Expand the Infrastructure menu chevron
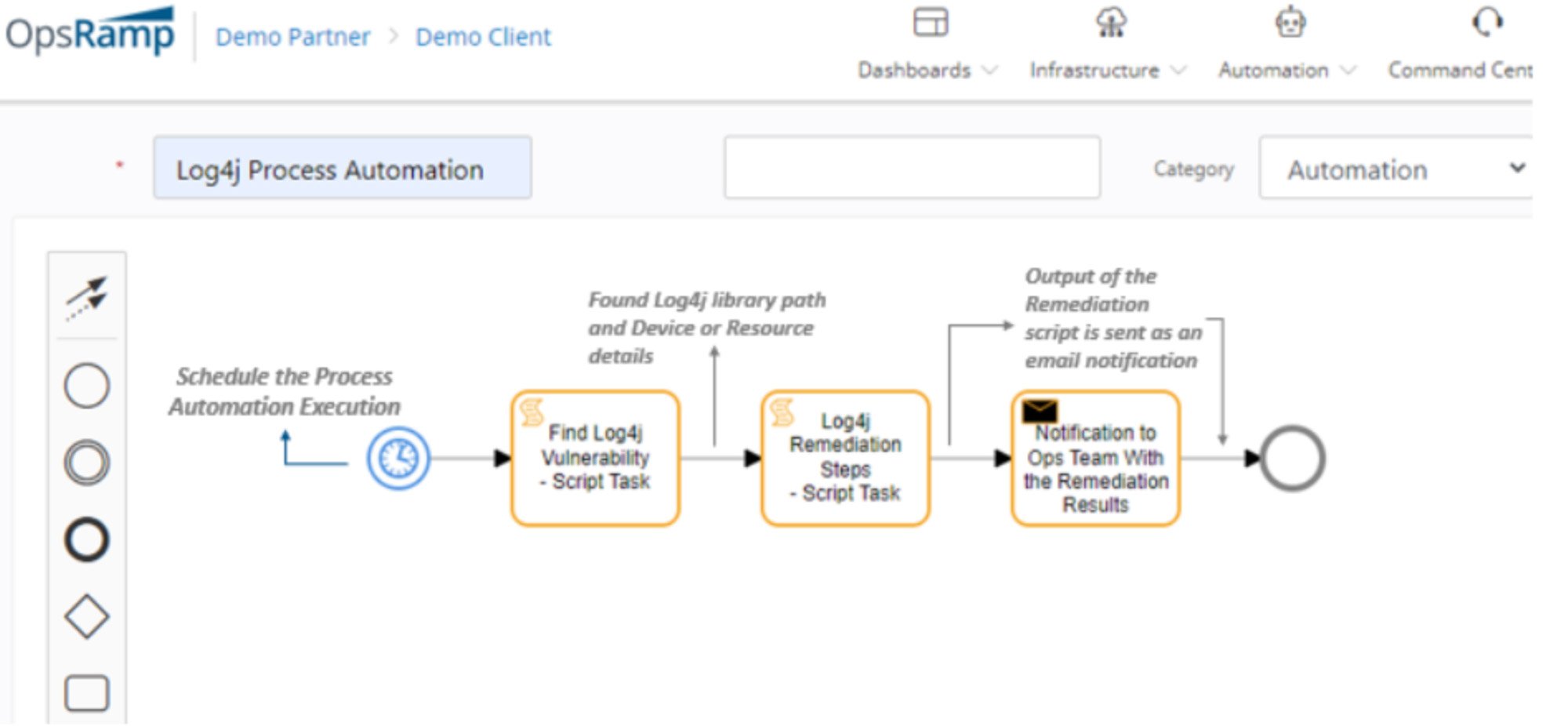 1179,71
